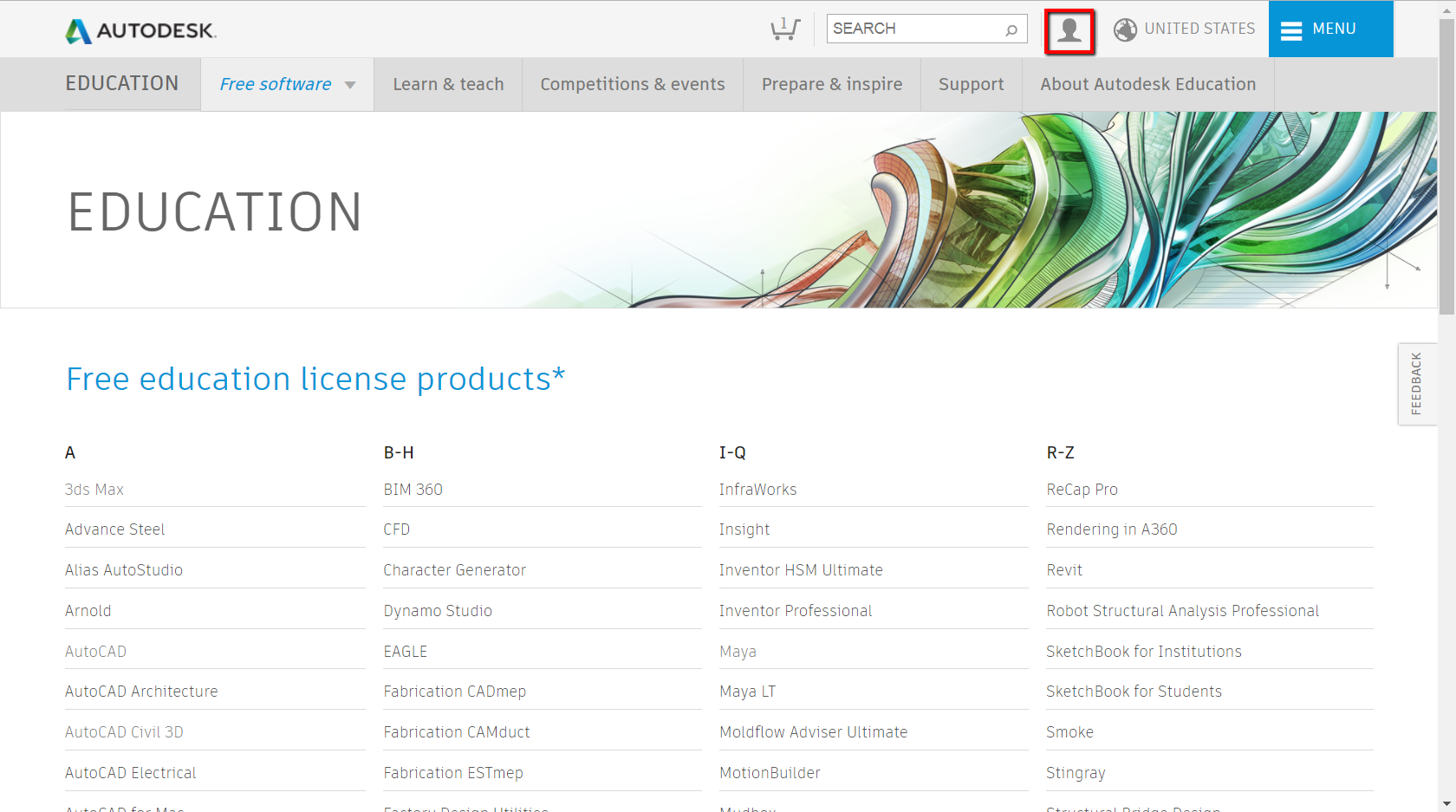Open the BIM 360 link
Screen dimensions: 1456x812
(413, 490)
